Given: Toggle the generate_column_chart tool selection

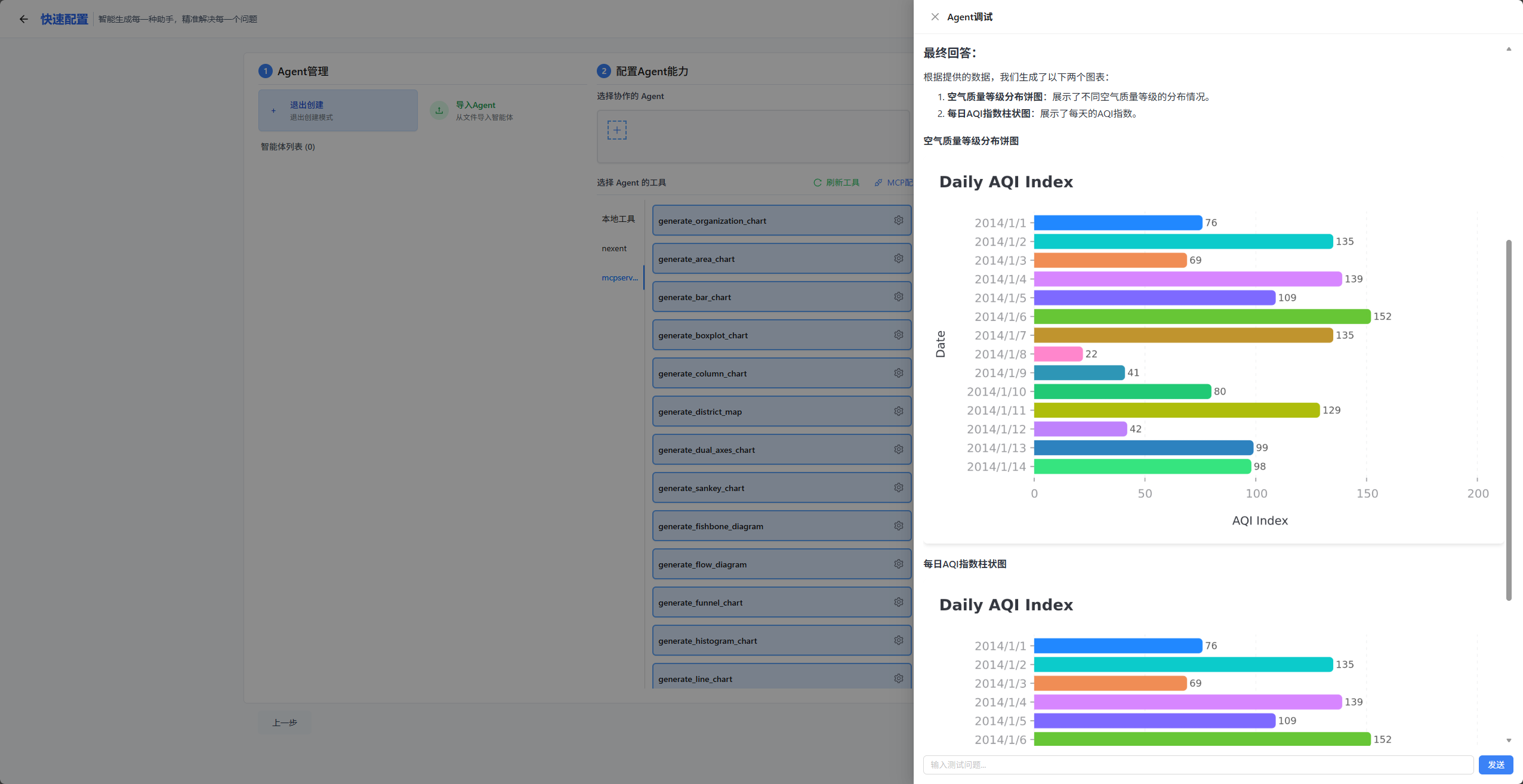Looking at the screenshot, I should (770, 373).
